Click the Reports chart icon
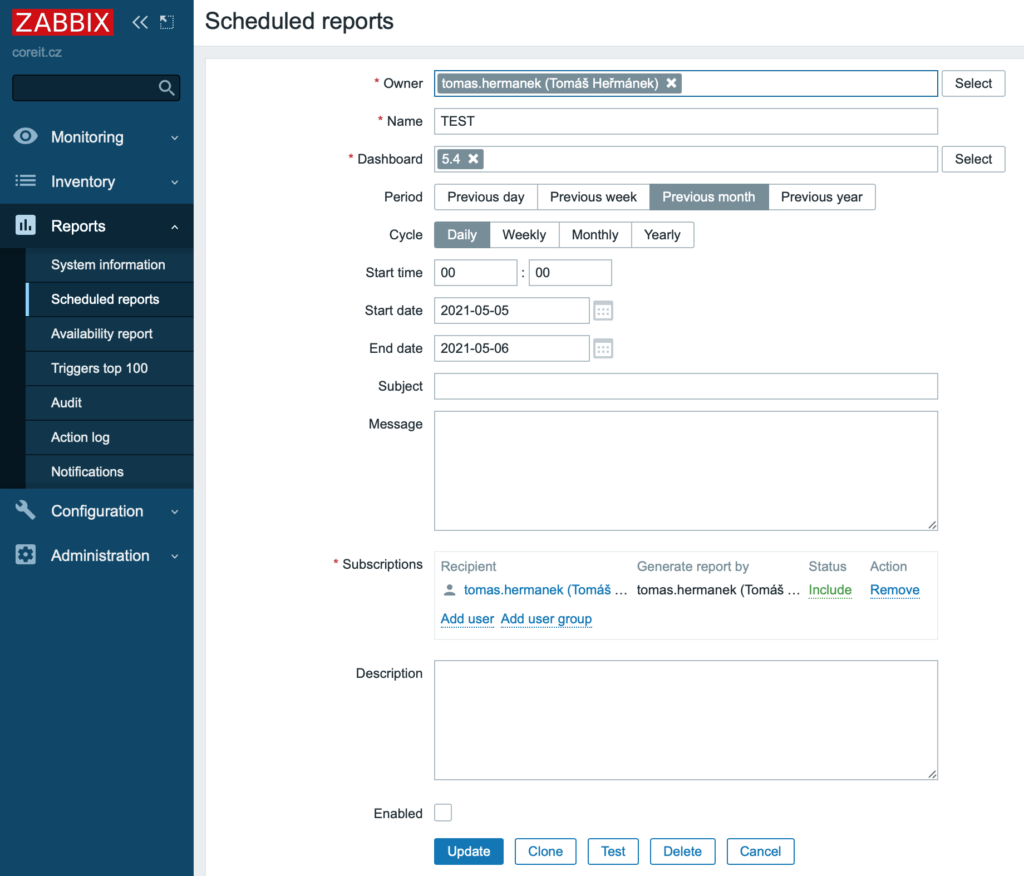The width and height of the screenshot is (1024, 876). (x=25, y=225)
